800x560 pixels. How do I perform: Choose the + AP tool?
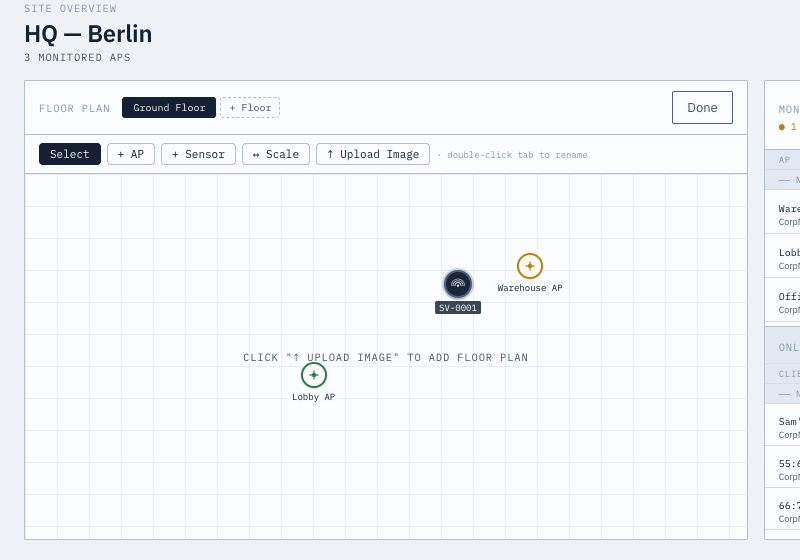(131, 154)
